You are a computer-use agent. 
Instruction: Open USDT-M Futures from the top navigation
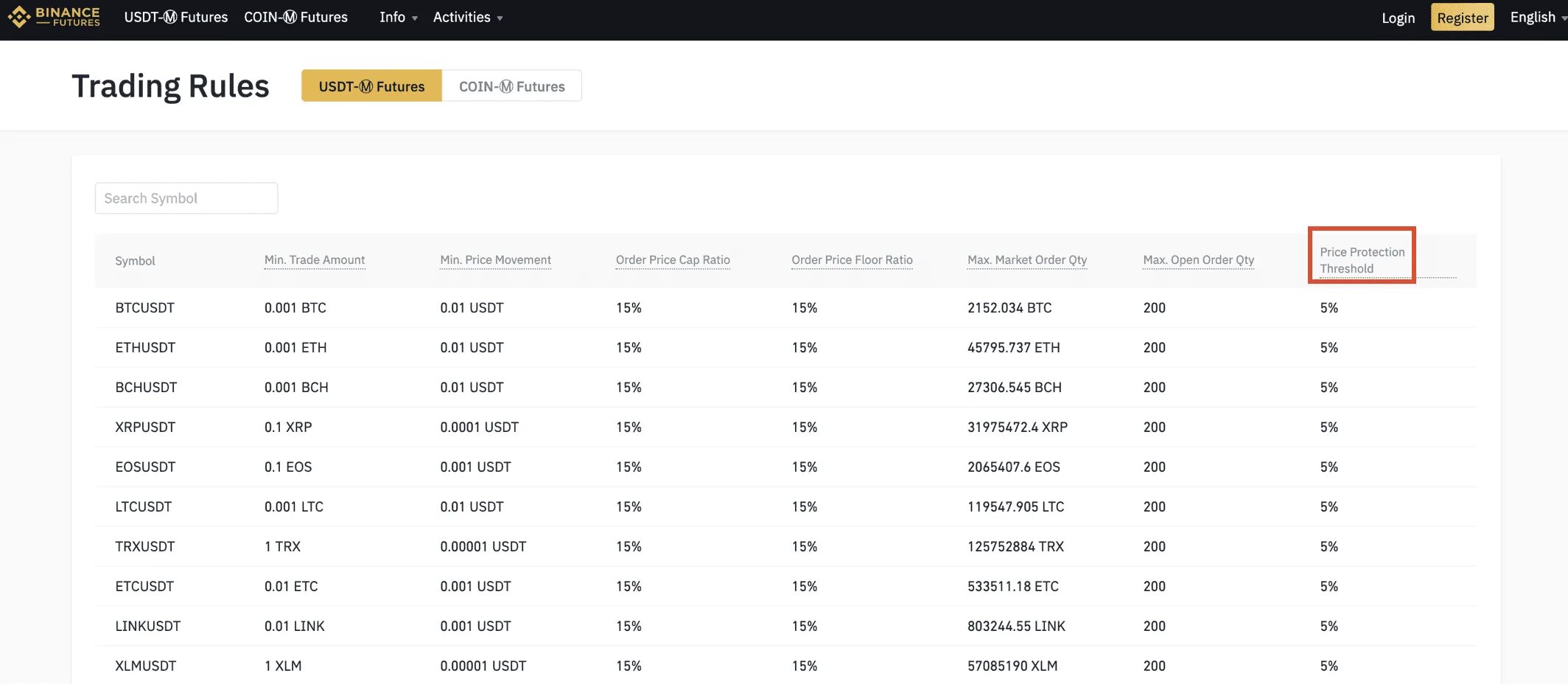176,17
